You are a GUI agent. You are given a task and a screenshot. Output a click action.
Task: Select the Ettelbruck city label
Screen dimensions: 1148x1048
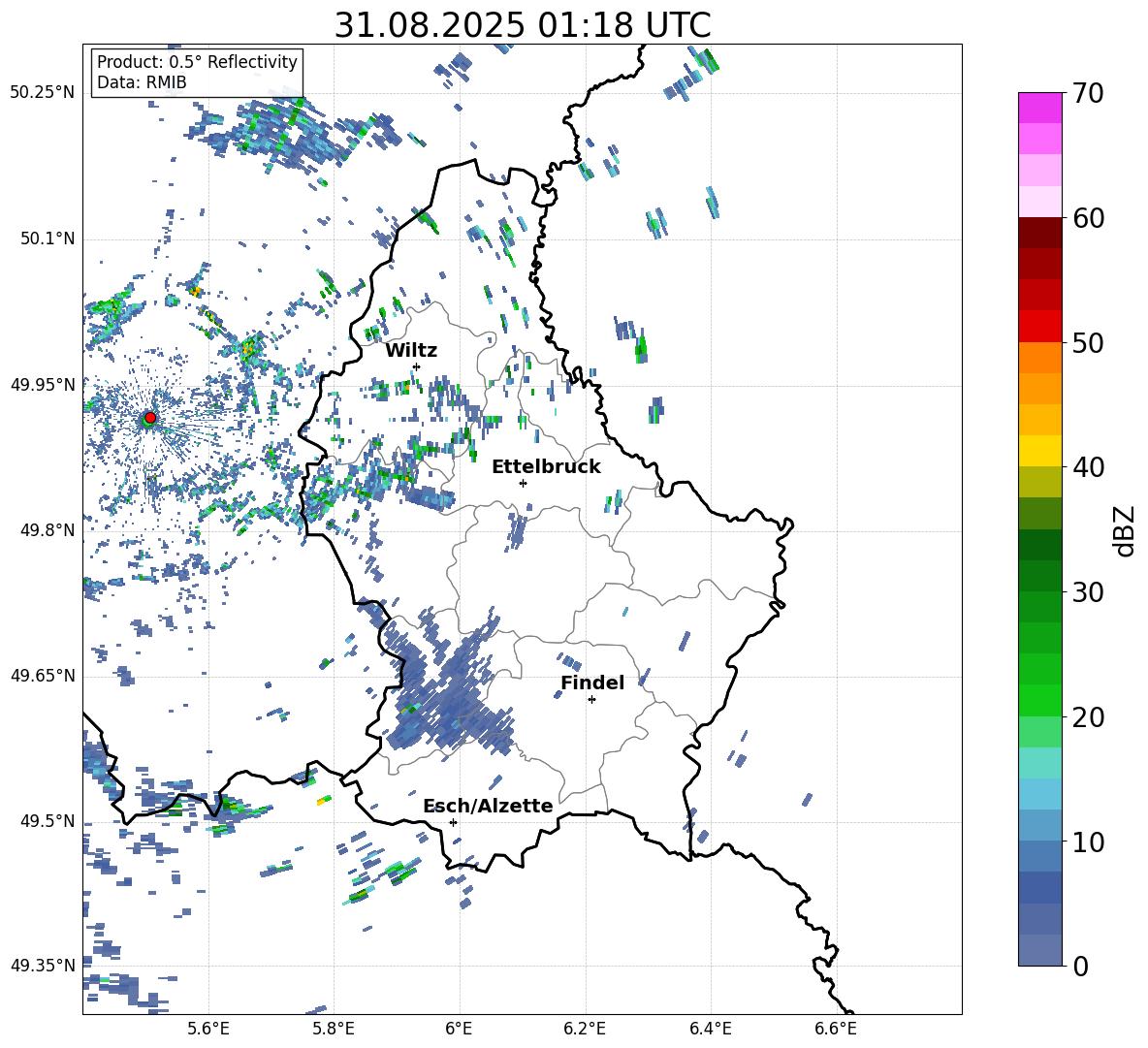click(546, 467)
